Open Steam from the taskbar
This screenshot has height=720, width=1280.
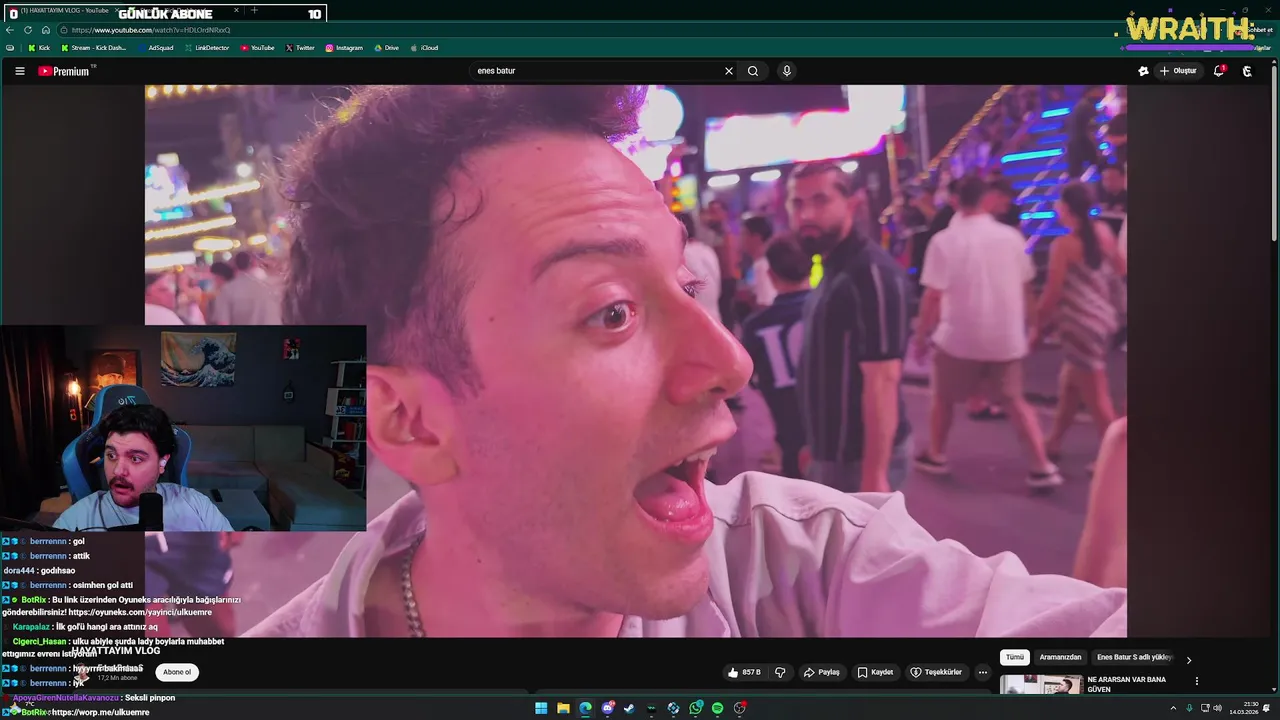pos(629,708)
